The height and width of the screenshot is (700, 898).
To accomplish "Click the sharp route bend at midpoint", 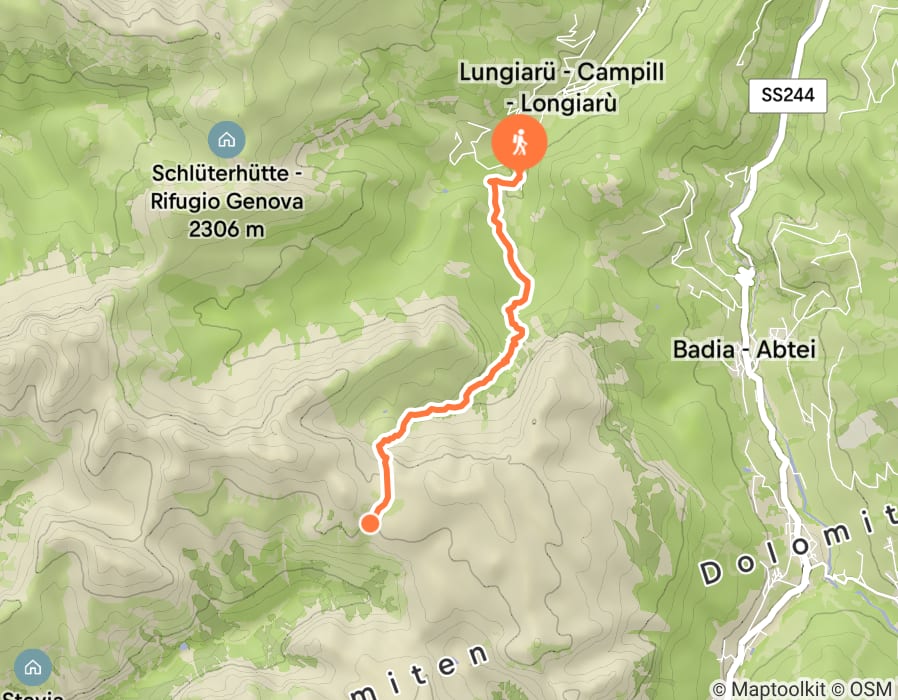I will [517, 331].
